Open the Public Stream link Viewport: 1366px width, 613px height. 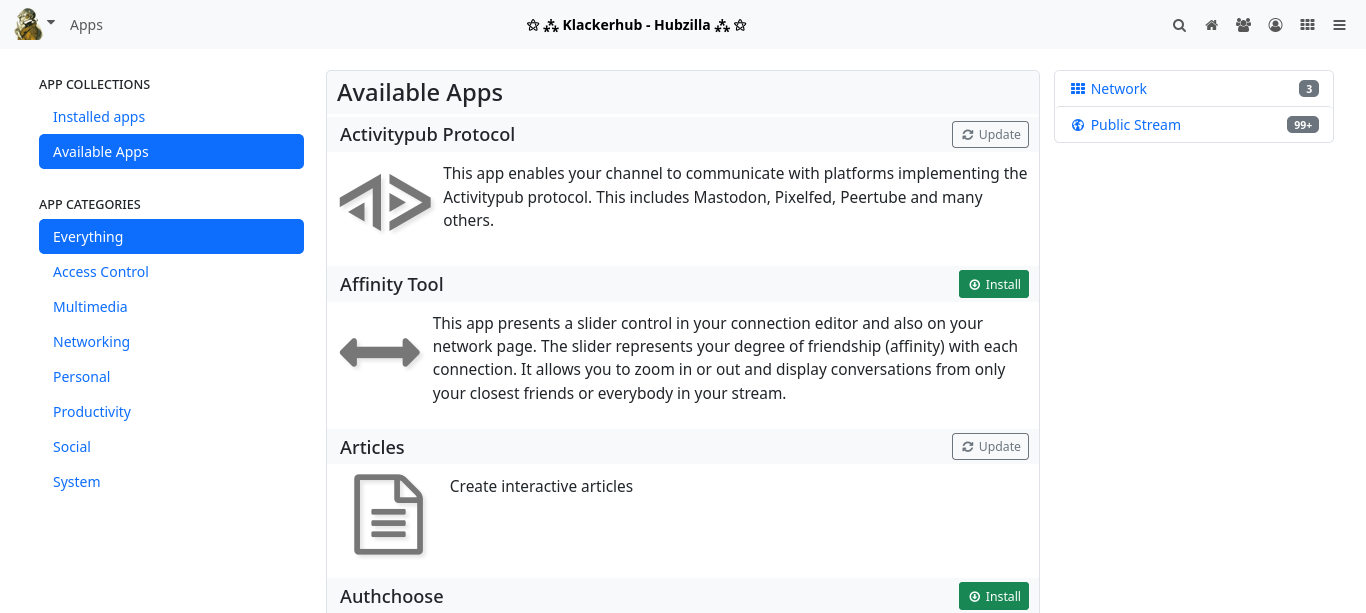(x=1135, y=125)
